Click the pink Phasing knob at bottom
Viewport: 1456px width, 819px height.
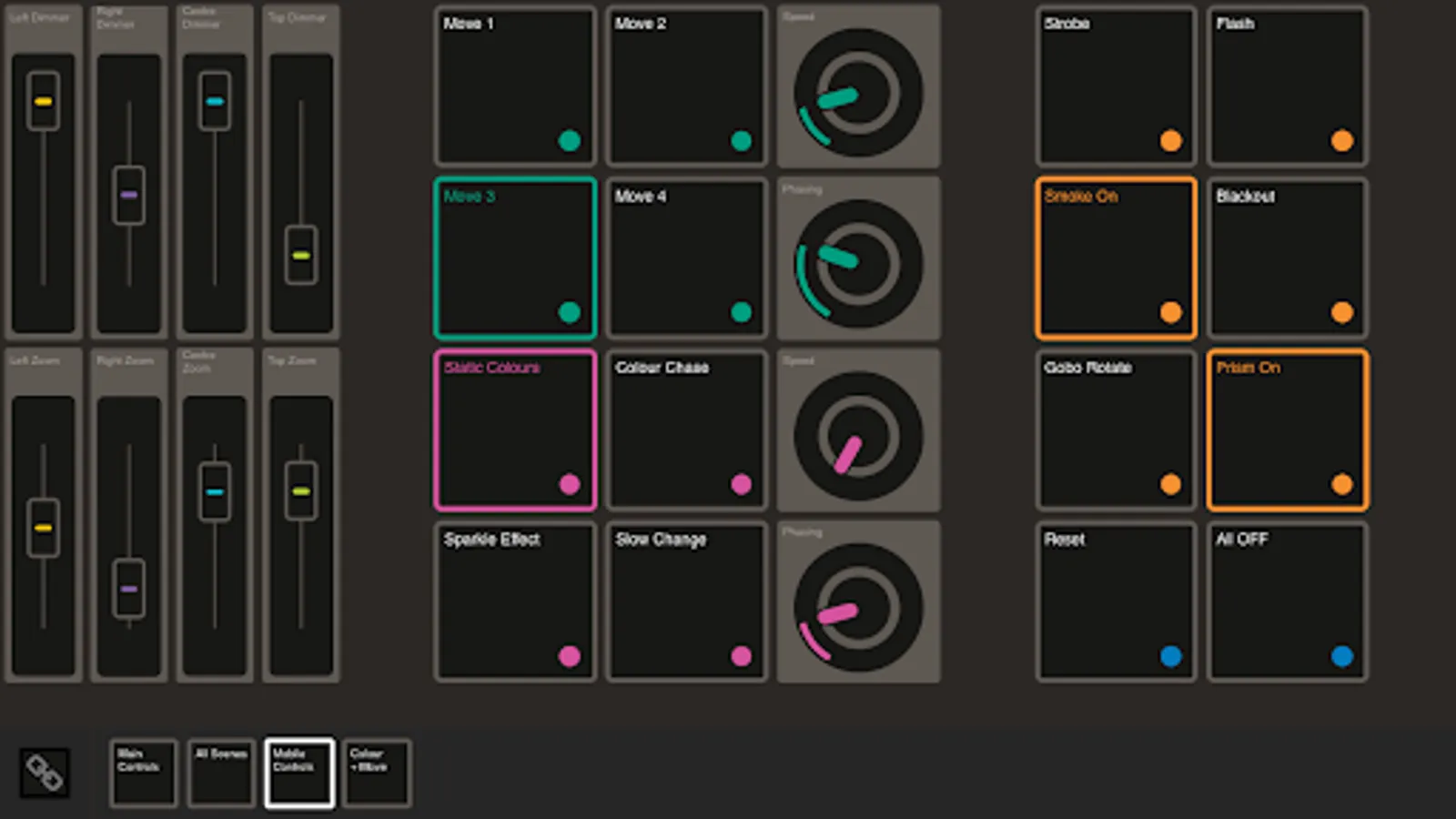[856, 602]
